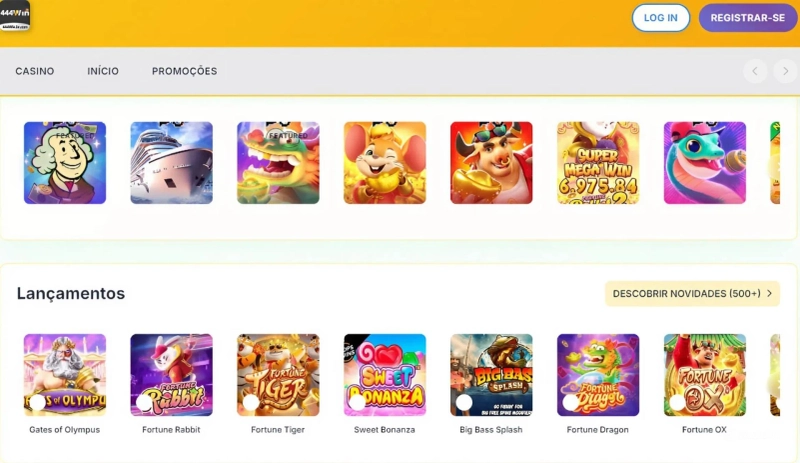Click the left arrow in the navigation bar
This screenshot has width=800, height=463.
[x=755, y=71]
